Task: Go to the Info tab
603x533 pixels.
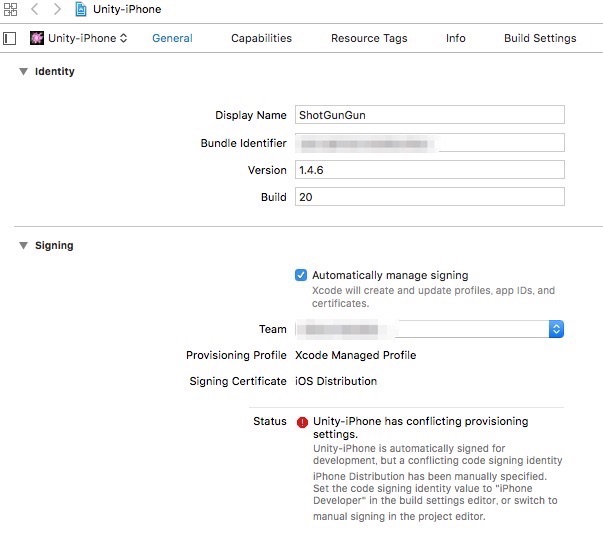Action: click(x=455, y=38)
